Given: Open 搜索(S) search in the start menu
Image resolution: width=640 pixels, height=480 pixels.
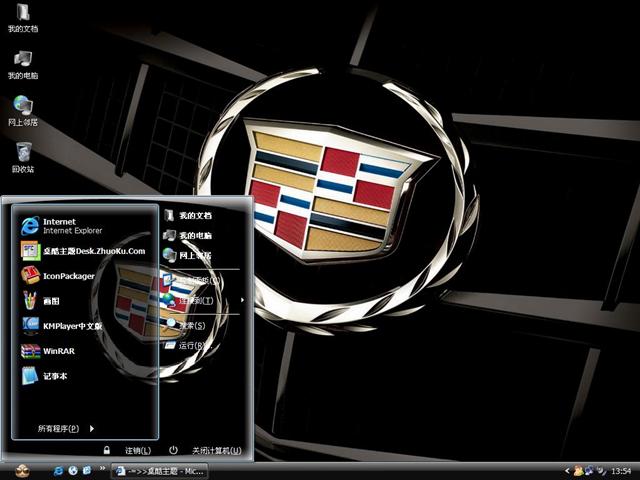Looking at the screenshot, I should 185,325.
